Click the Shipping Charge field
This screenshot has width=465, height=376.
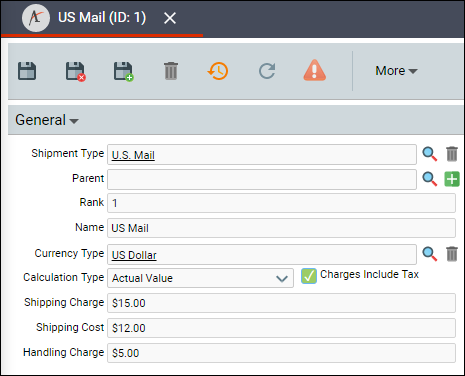click(281, 303)
